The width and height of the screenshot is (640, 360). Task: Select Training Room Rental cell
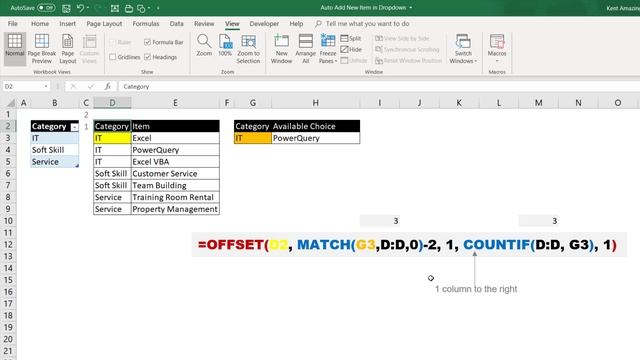[x=175, y=197]
